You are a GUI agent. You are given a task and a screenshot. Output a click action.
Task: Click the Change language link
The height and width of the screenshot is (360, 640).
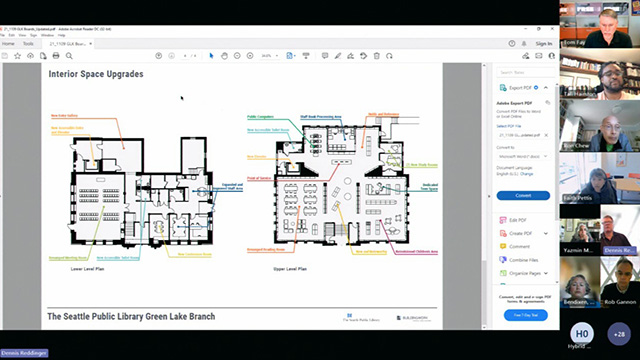[x=527, y=174]
